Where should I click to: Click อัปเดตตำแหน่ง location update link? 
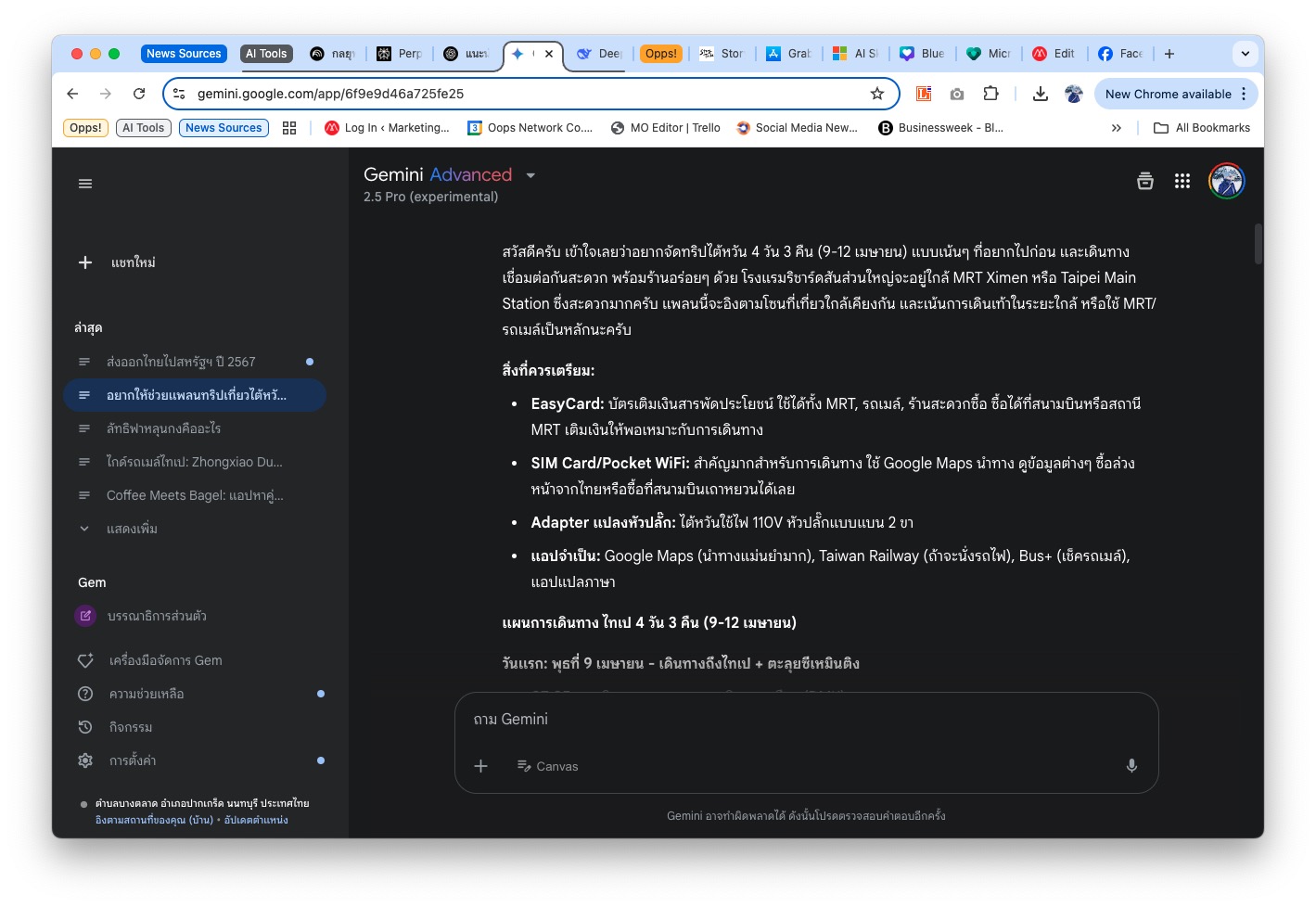(x=256, y=820)
